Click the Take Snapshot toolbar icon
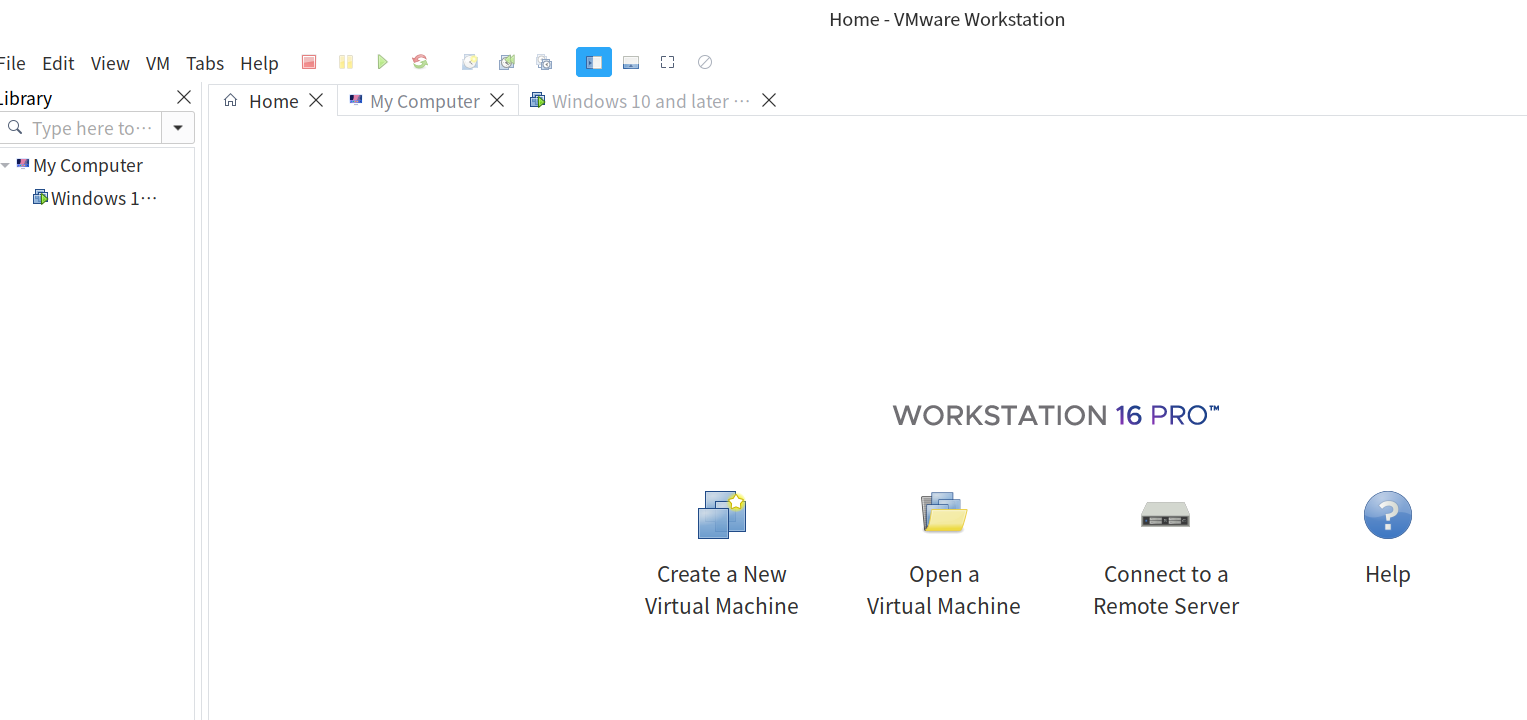 (x=469, y=62)
